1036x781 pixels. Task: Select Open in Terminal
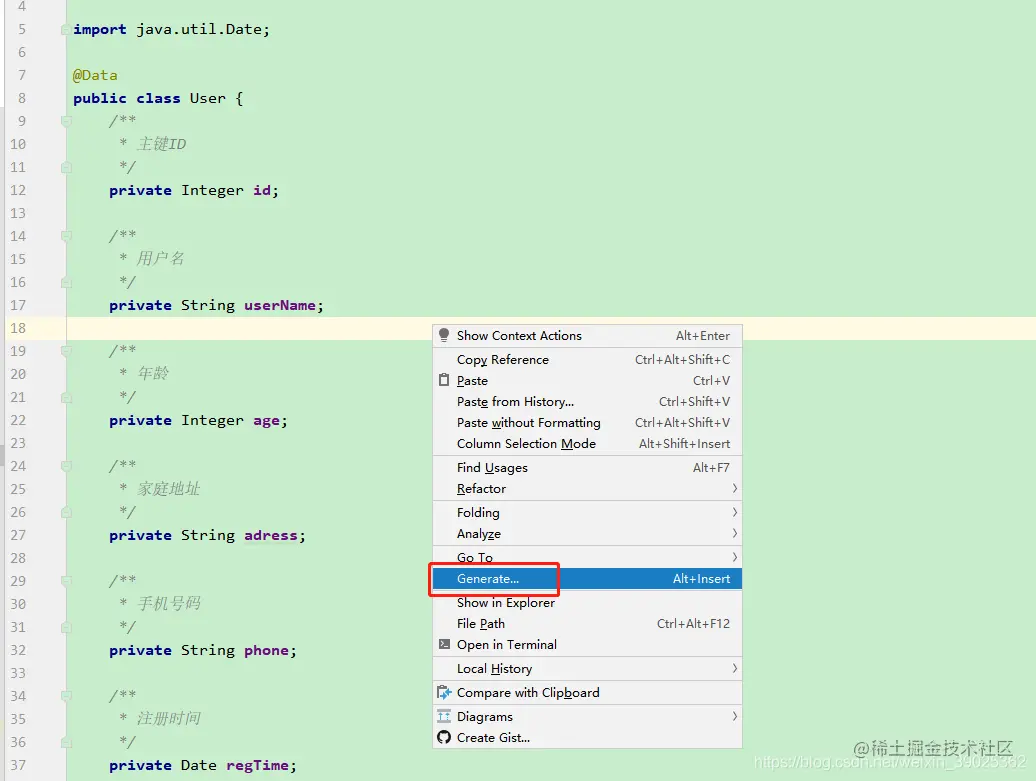pyautogui.click(x=587, y=645)
